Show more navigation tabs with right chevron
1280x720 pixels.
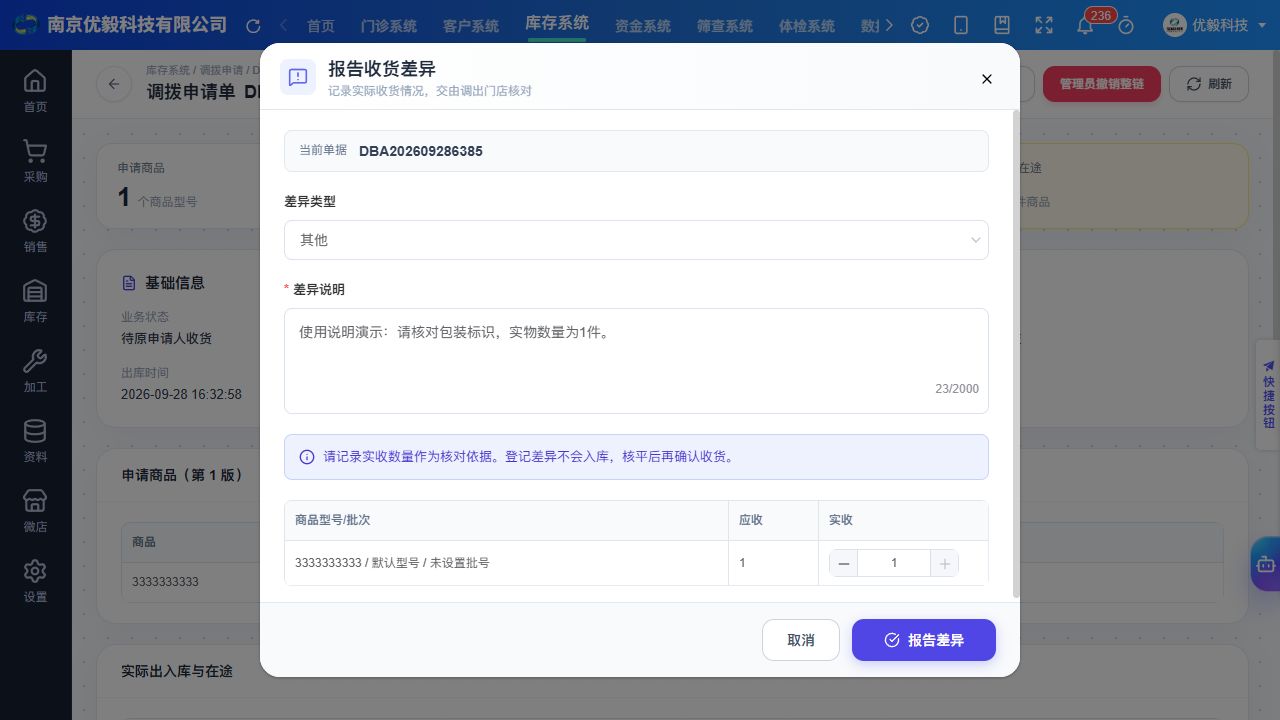(889, 25)
